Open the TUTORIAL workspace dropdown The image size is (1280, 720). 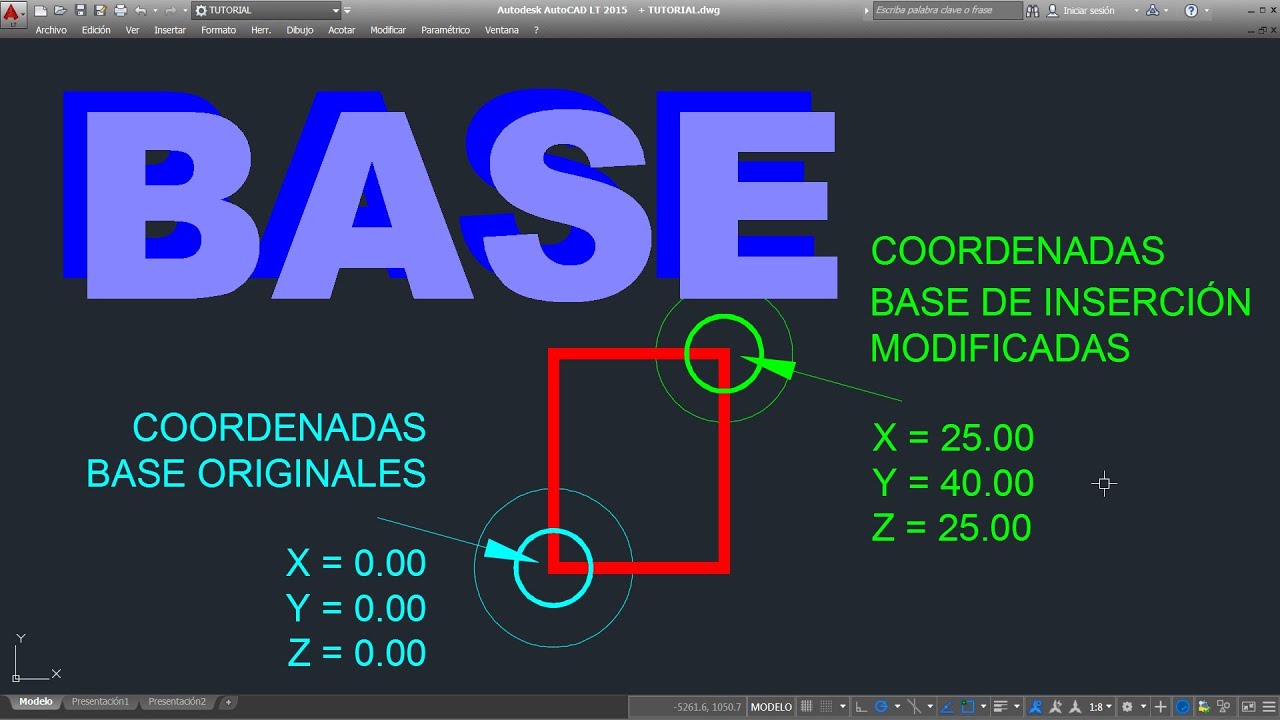tap(266, 10)
